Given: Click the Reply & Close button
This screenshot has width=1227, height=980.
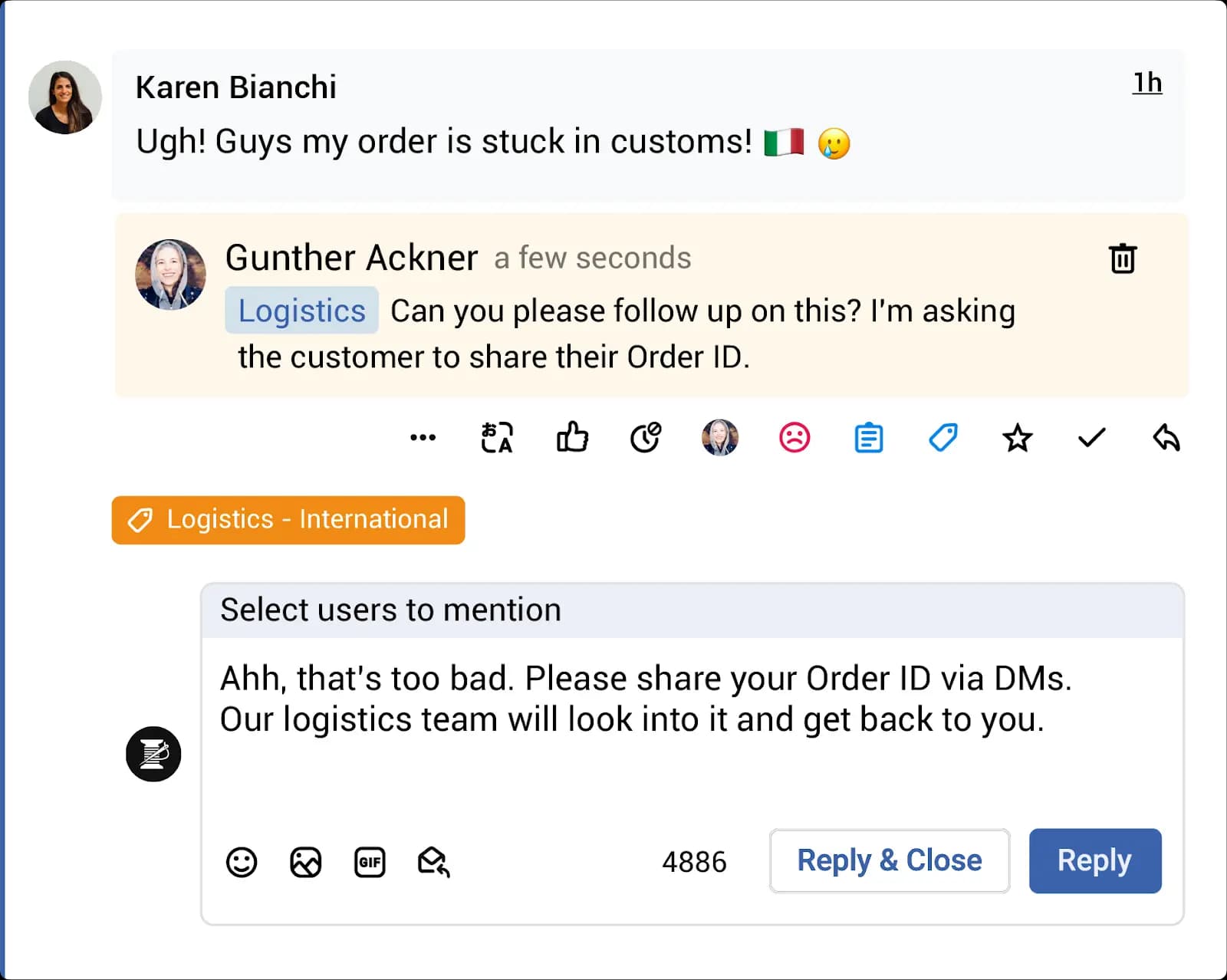Looking at the screenshot, I should [x=889, y=860].
